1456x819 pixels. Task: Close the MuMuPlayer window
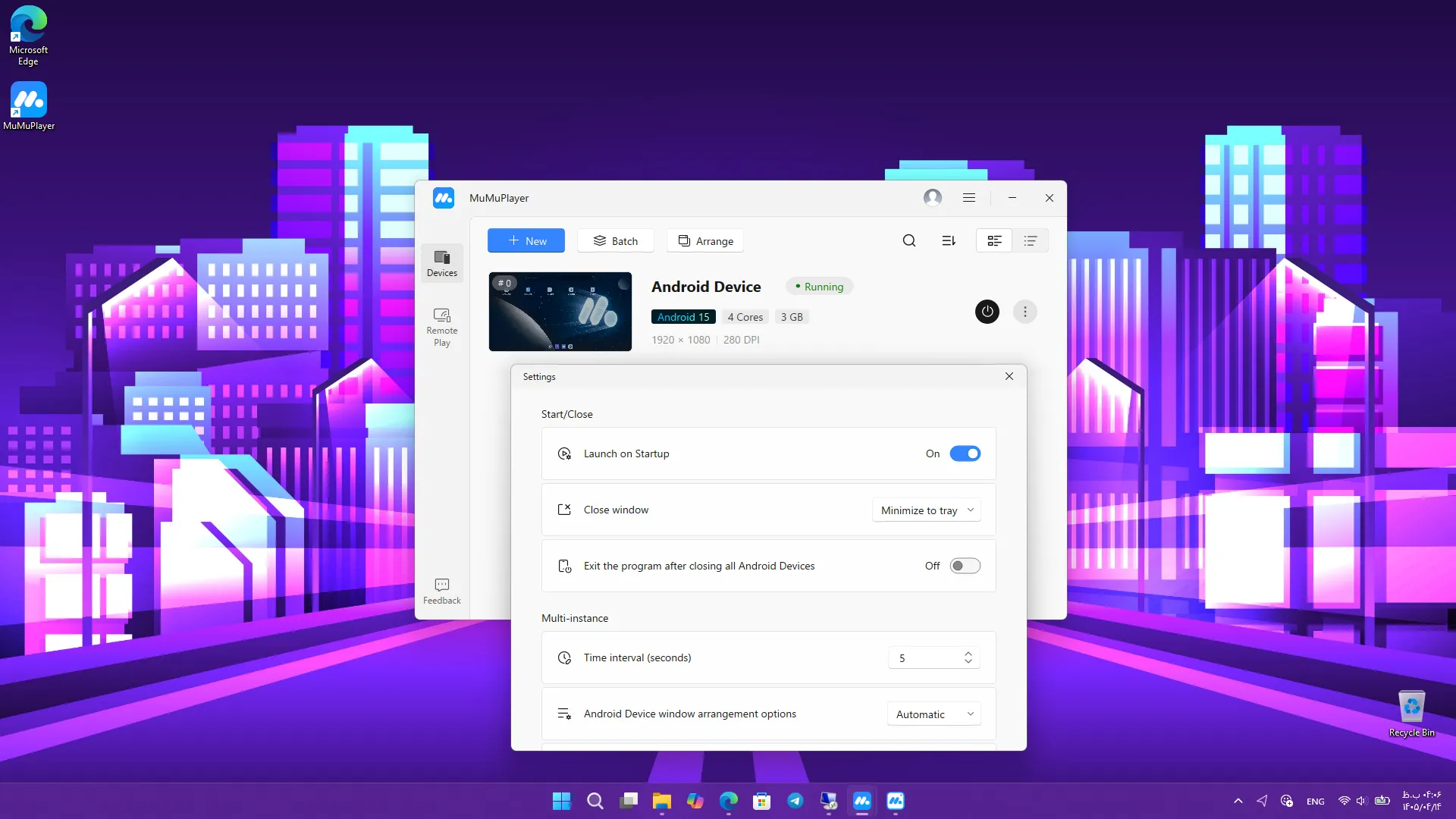coord(1050,198)
